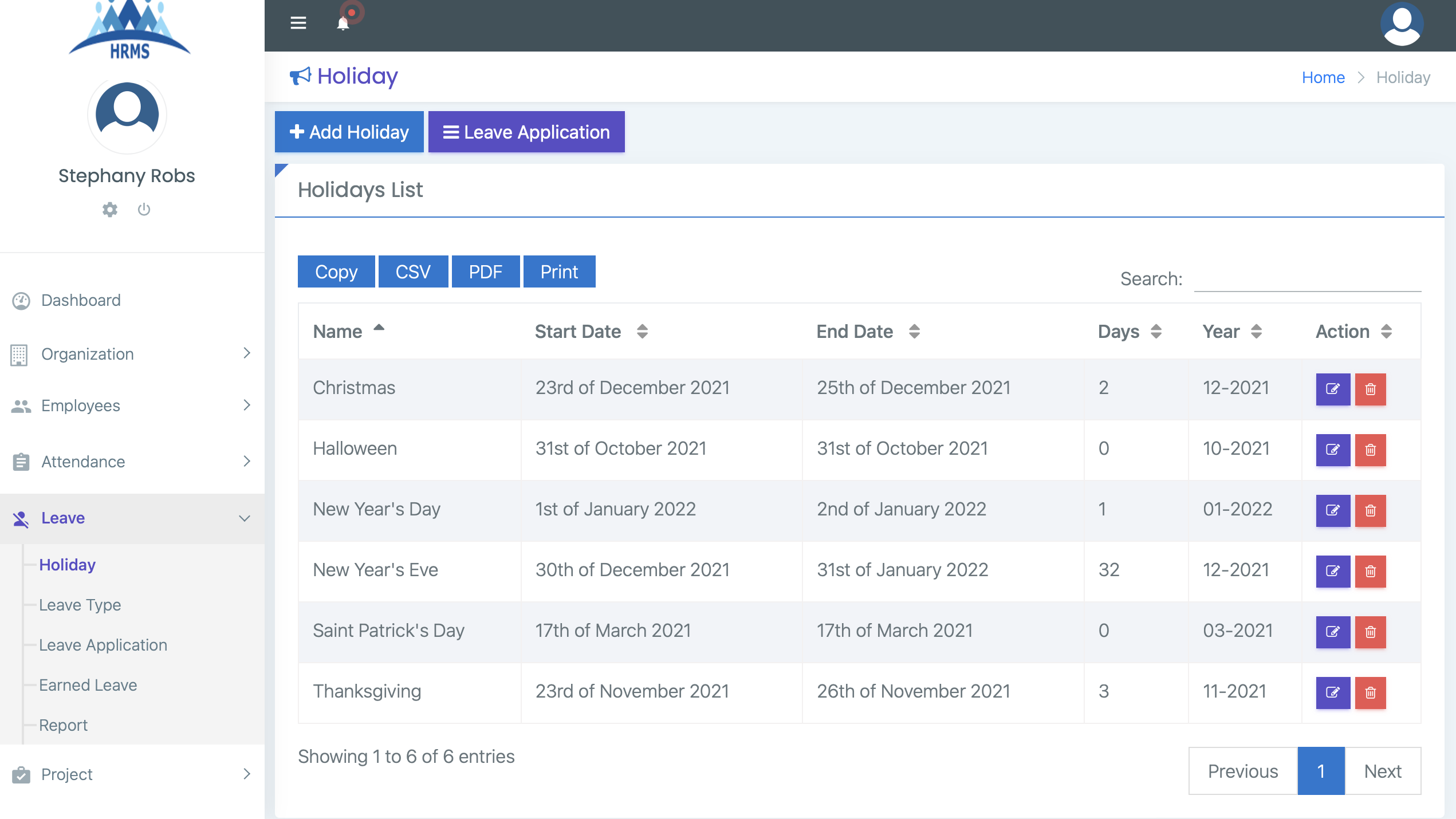Click the 'Christmas' name cell
Screen dimensions: 1456x819
click(410, 389)
